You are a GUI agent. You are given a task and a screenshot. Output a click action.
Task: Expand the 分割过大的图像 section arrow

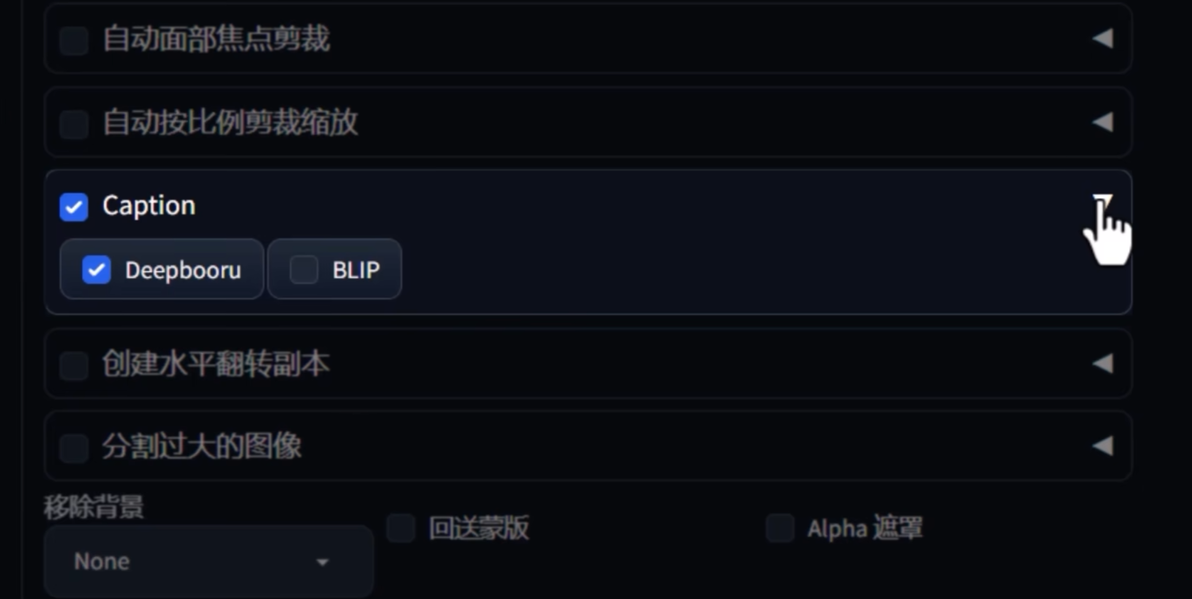click(x=1103, y=445)
